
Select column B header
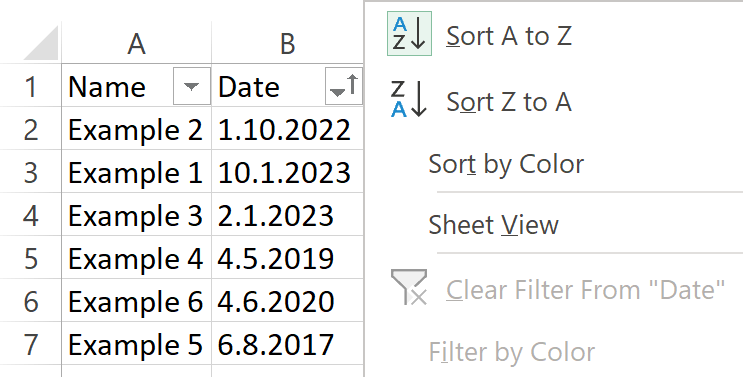tap(288, 44)
